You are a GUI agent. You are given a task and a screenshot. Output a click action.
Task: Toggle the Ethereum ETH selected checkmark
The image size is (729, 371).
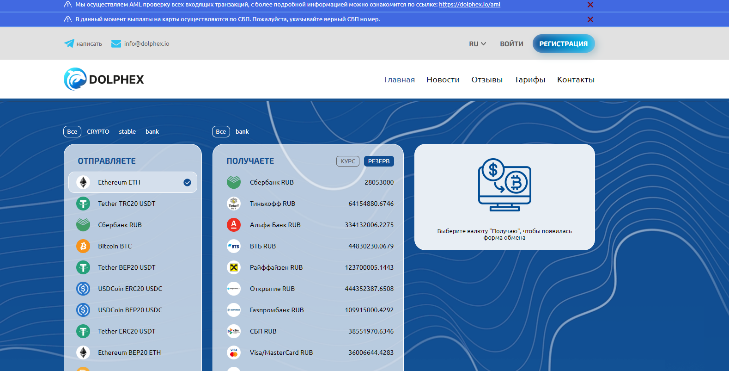pos(187,183)
